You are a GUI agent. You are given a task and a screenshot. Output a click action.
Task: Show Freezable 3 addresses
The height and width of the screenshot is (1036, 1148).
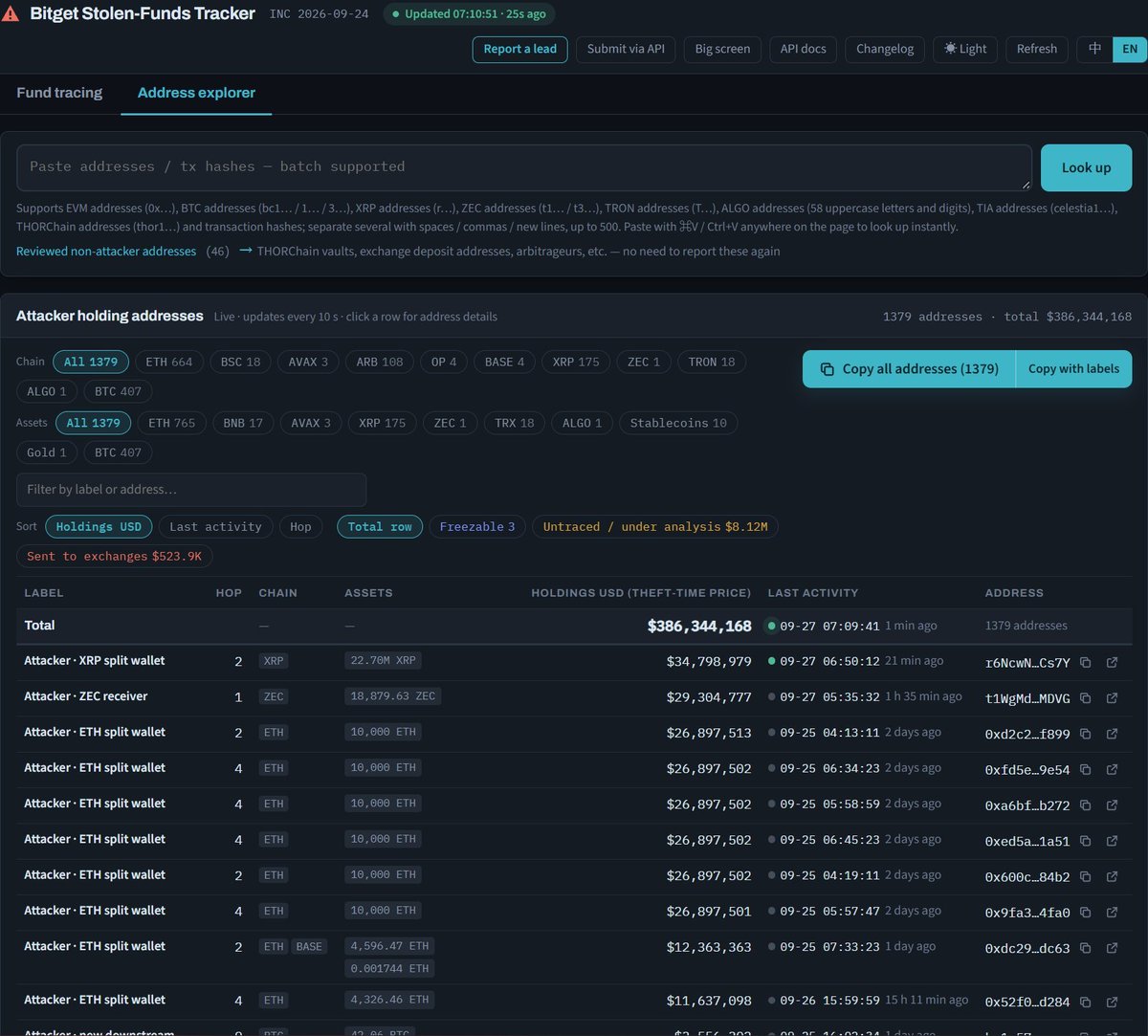pos(477,526)
